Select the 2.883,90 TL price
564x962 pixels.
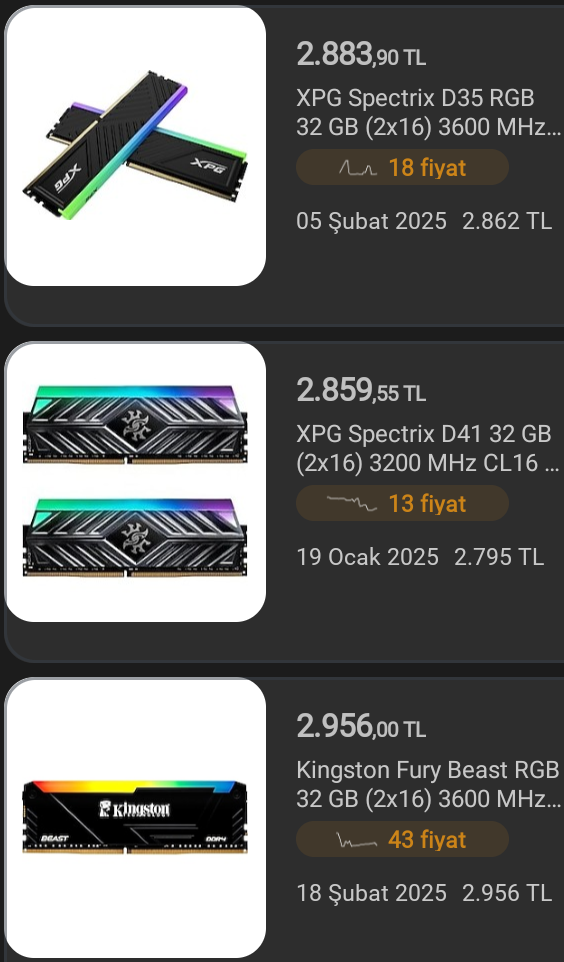click(361, 55)
